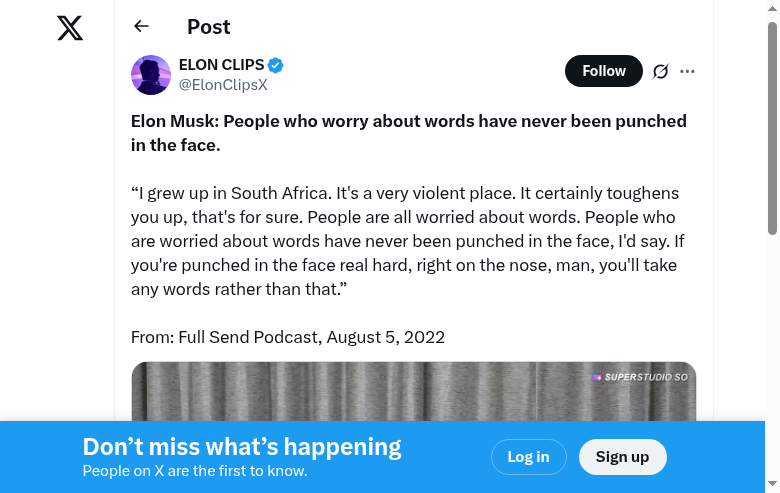780x493 pixels.
Task: Open the Grok explain-post icon
Action: [x=660, y=71]
